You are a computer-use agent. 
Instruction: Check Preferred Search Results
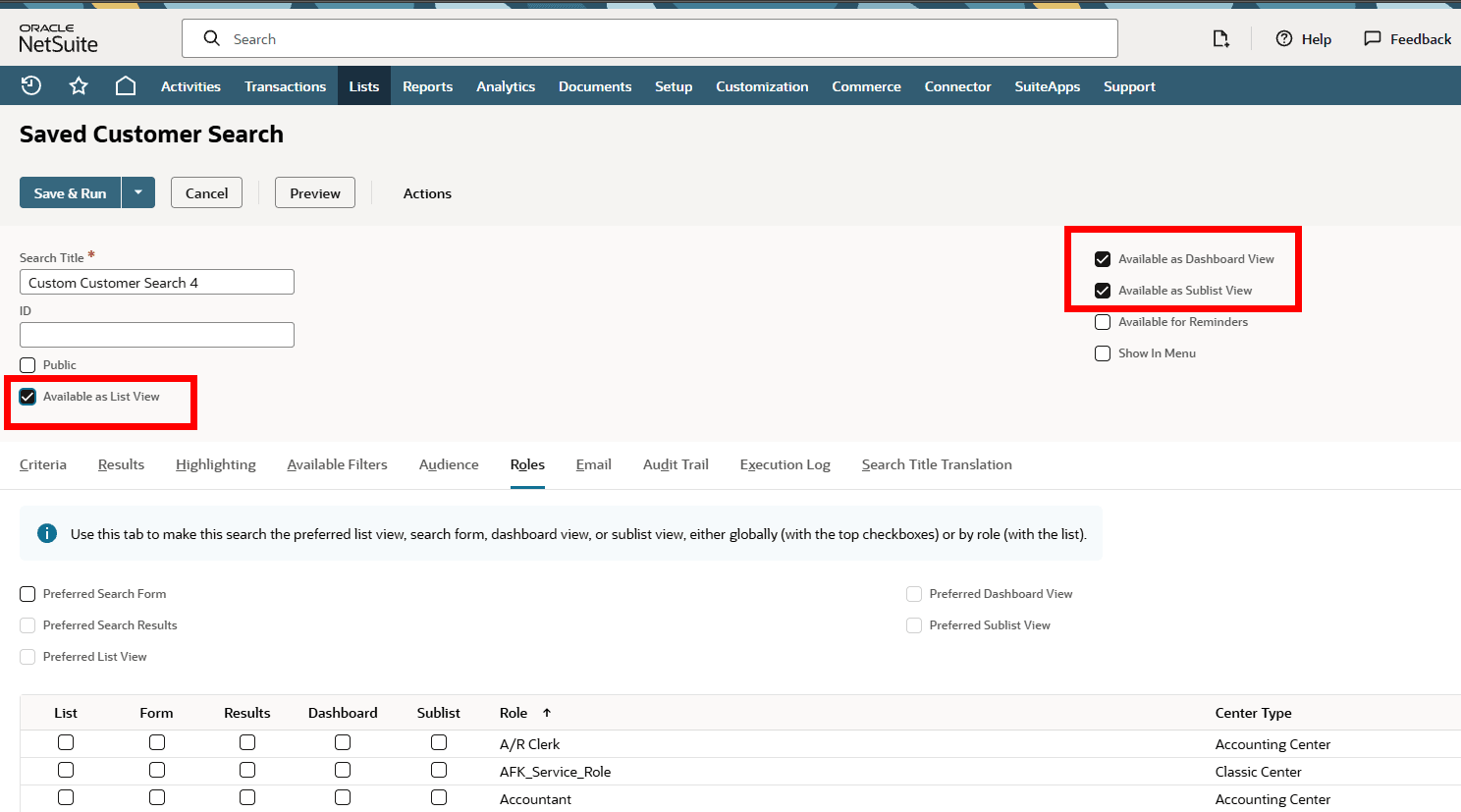[27, 625]
